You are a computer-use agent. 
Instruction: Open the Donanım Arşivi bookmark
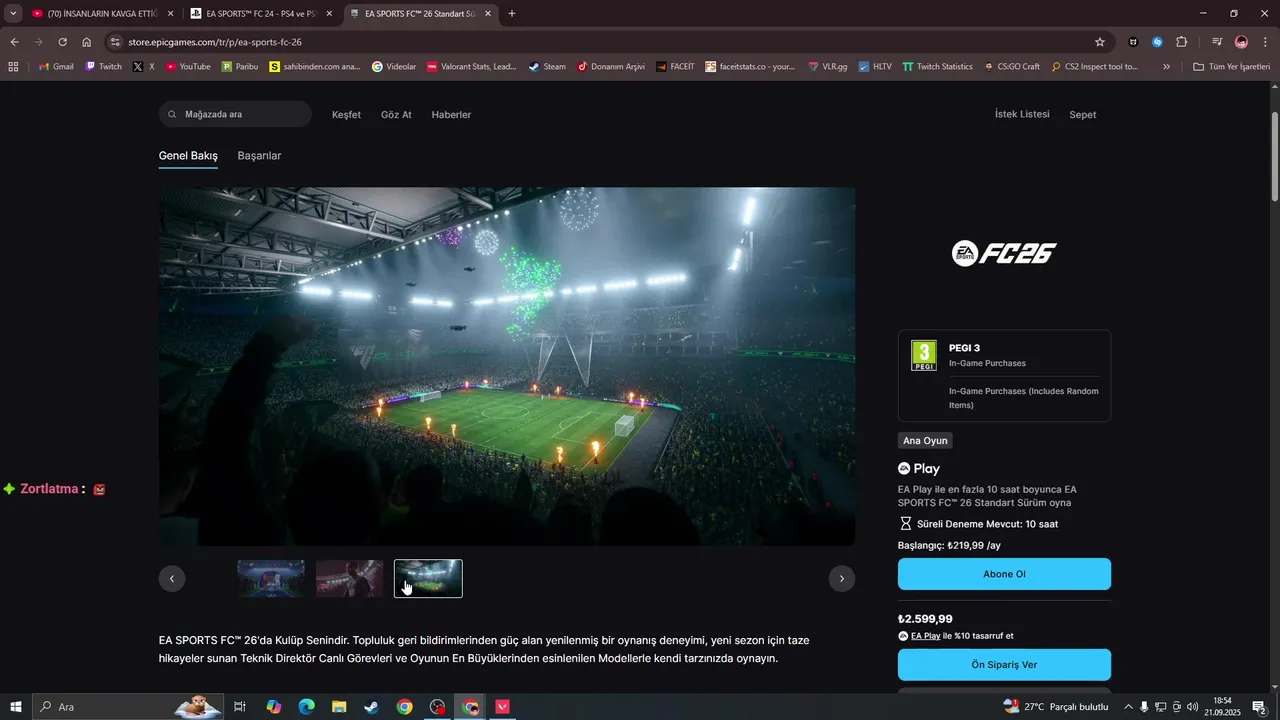click(612, 67)
